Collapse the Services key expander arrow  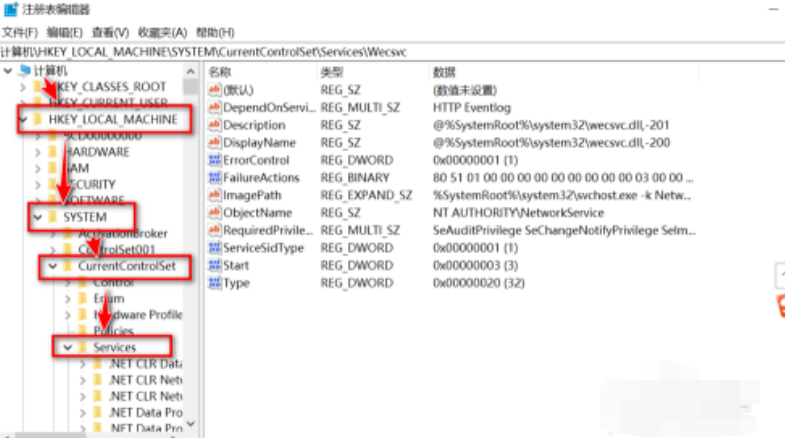point(67,347)
